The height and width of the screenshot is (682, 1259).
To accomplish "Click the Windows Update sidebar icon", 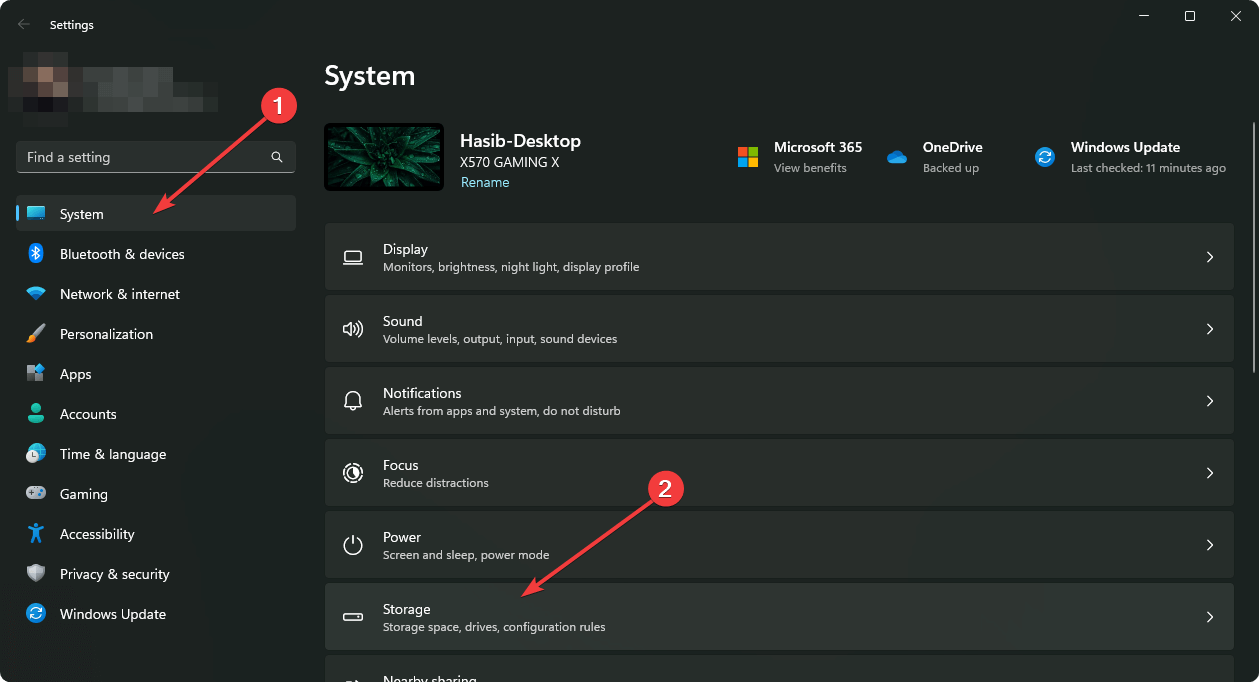I will coord(36,613).
